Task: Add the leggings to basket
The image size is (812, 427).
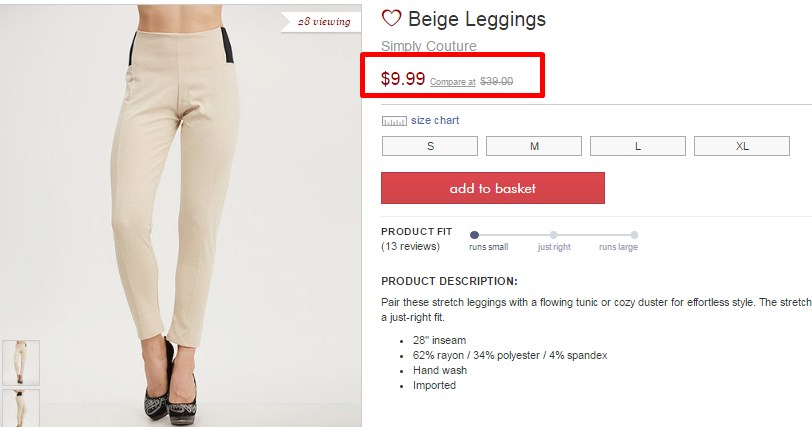Action: click(x=493, y=188)
